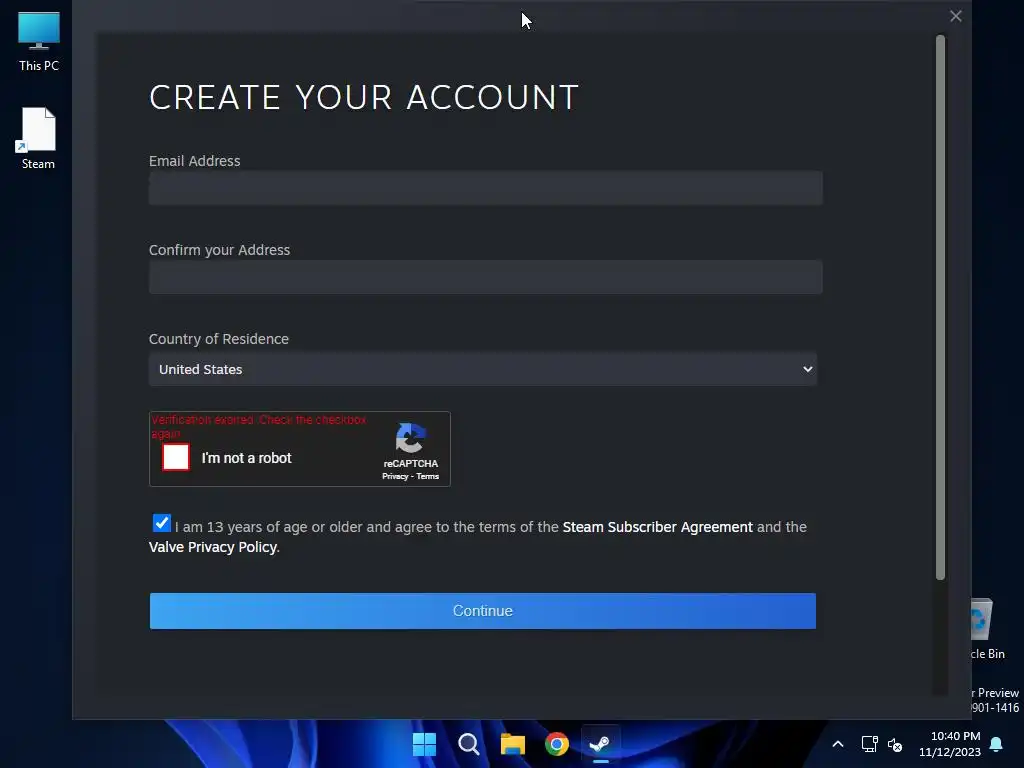Click the Windows Start button
Viewport: 1024px width, 768px height.
click(x=424, y=744)
